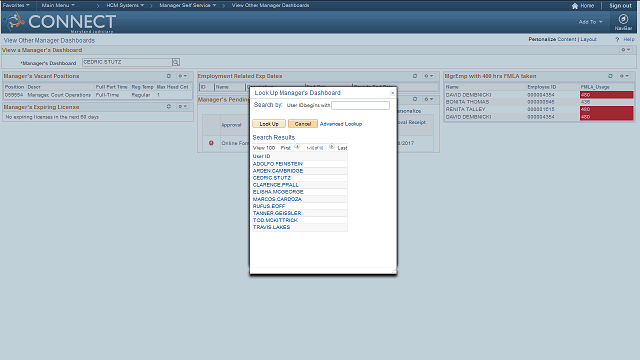The height and width of the screenshot is (360, 640).
Task: Open gear menu of Employment Related Exp Dates
Action: click(428, 76)
